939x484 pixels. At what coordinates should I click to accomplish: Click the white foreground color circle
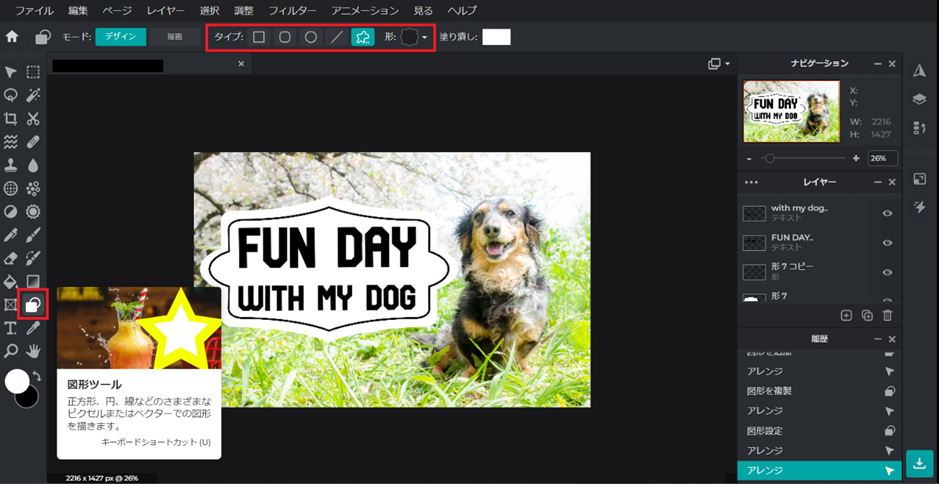(17, 381)
